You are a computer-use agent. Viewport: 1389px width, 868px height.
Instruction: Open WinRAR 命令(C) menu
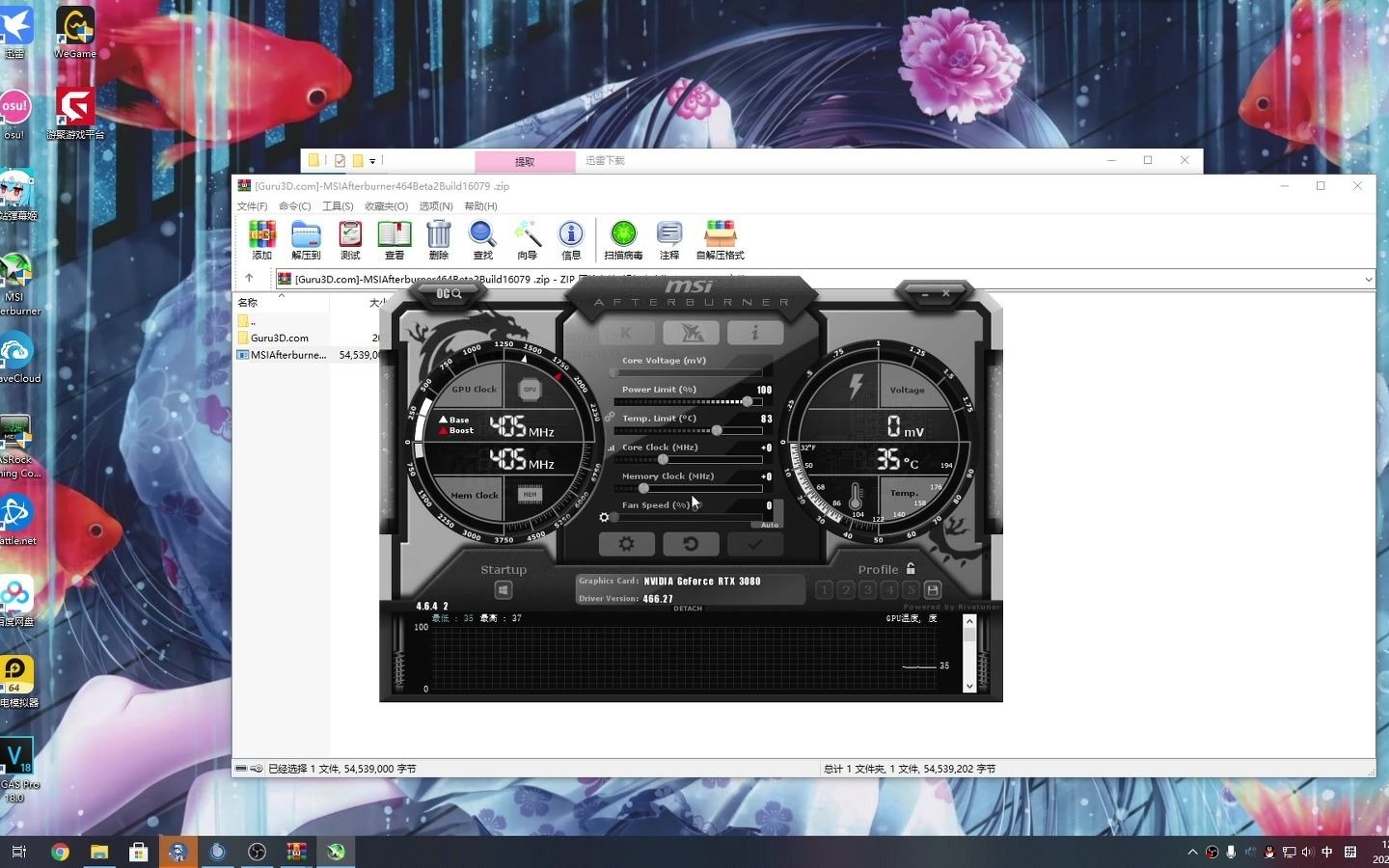pos(295,206)
